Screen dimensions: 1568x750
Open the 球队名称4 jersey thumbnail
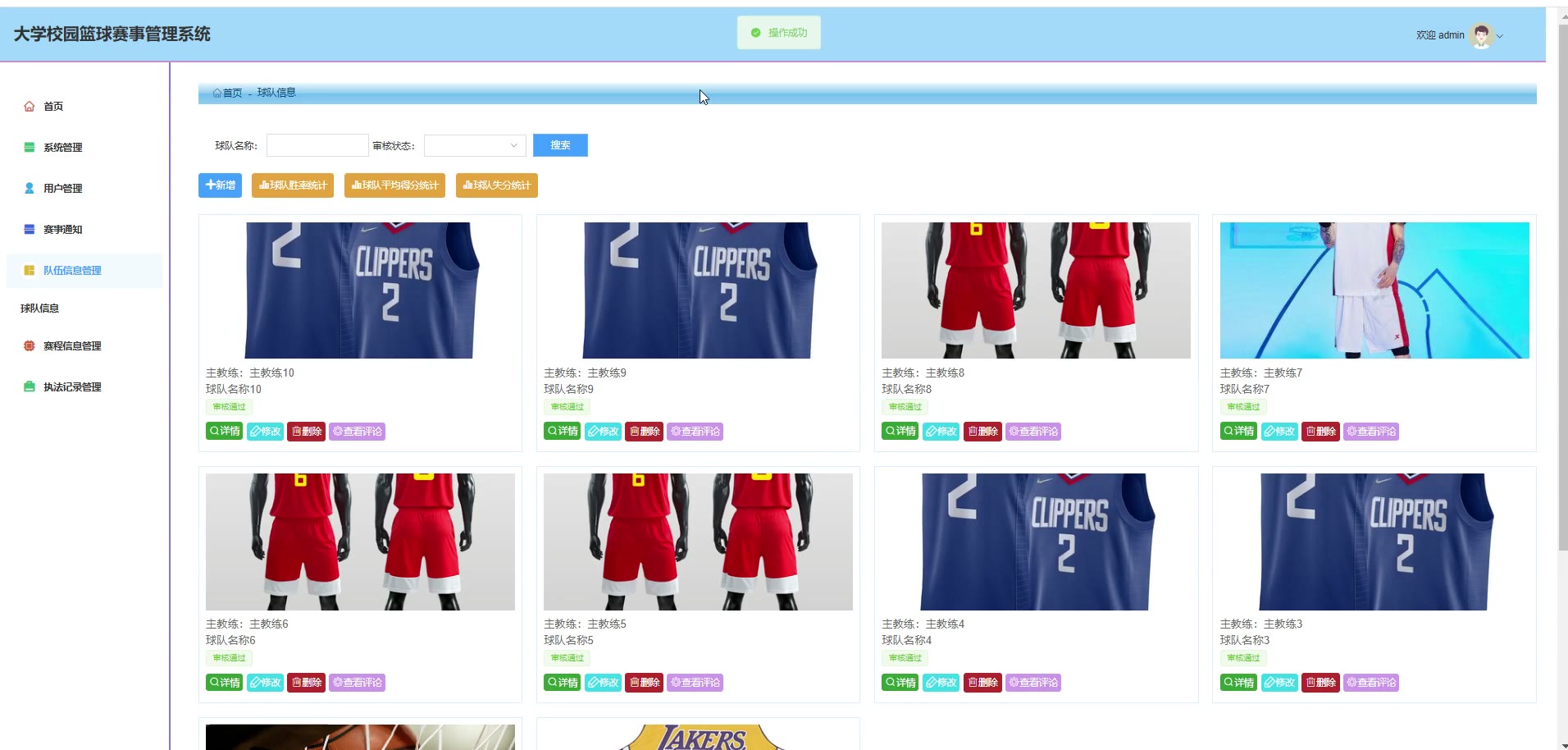pyautogui.click(x=1036, y=542)
